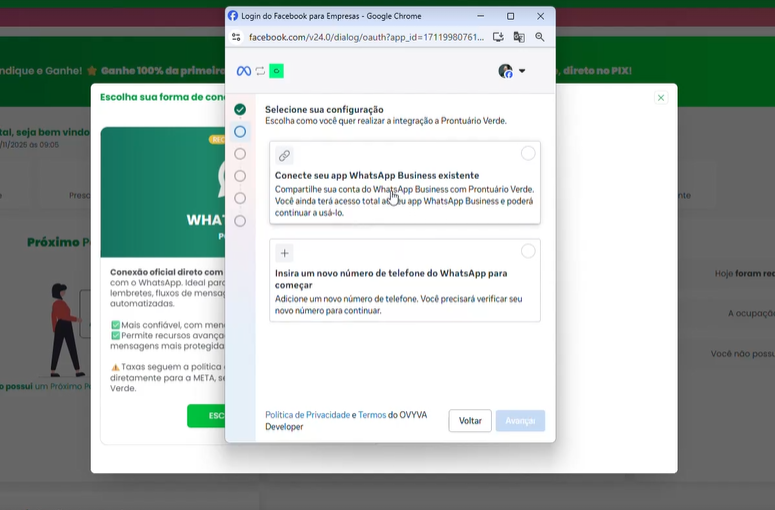The image size is (775, 510).
Task: Click the plus icon on the new number card
Action: point(285,254)
